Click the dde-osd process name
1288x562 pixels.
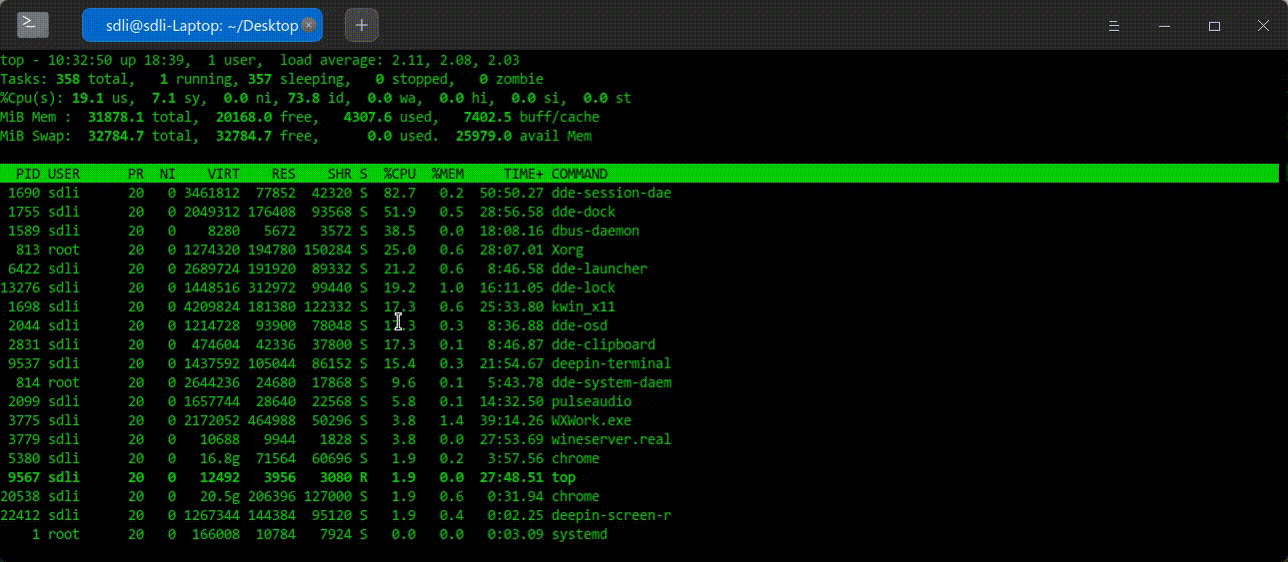(580, 326)
